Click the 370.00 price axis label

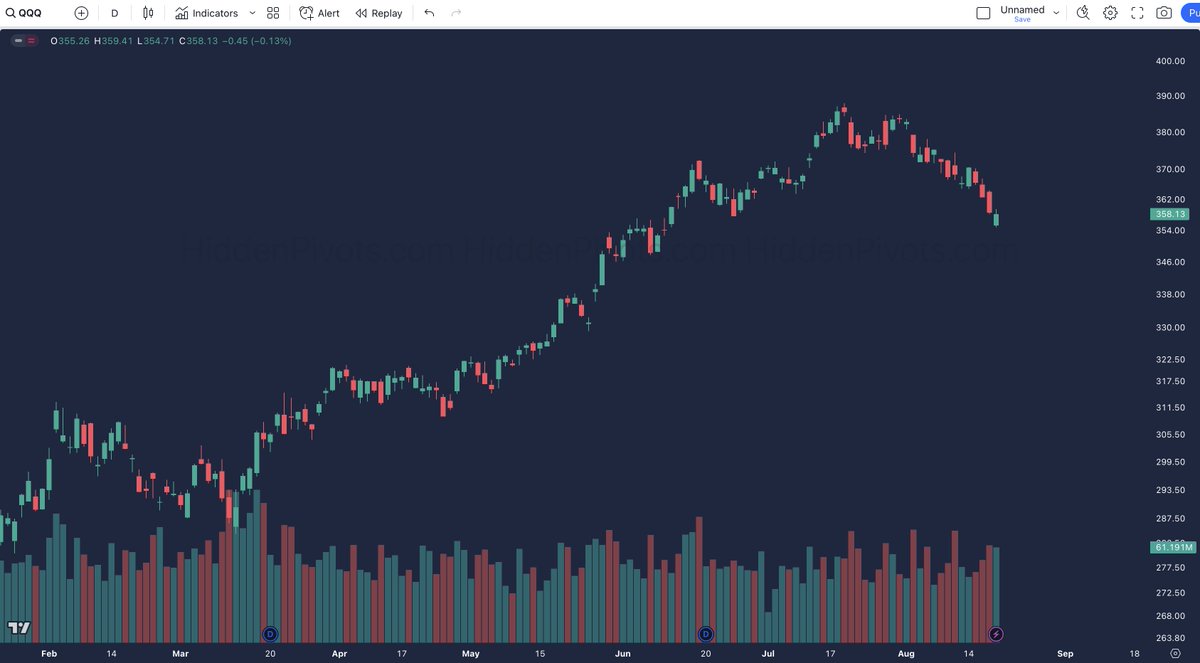point(1170,169)
